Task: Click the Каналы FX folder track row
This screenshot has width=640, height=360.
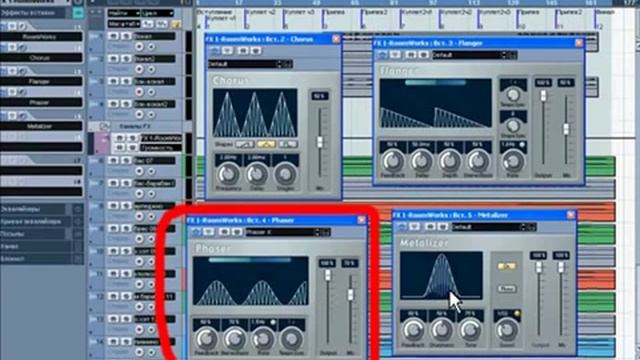Action: tap(139, 126)
